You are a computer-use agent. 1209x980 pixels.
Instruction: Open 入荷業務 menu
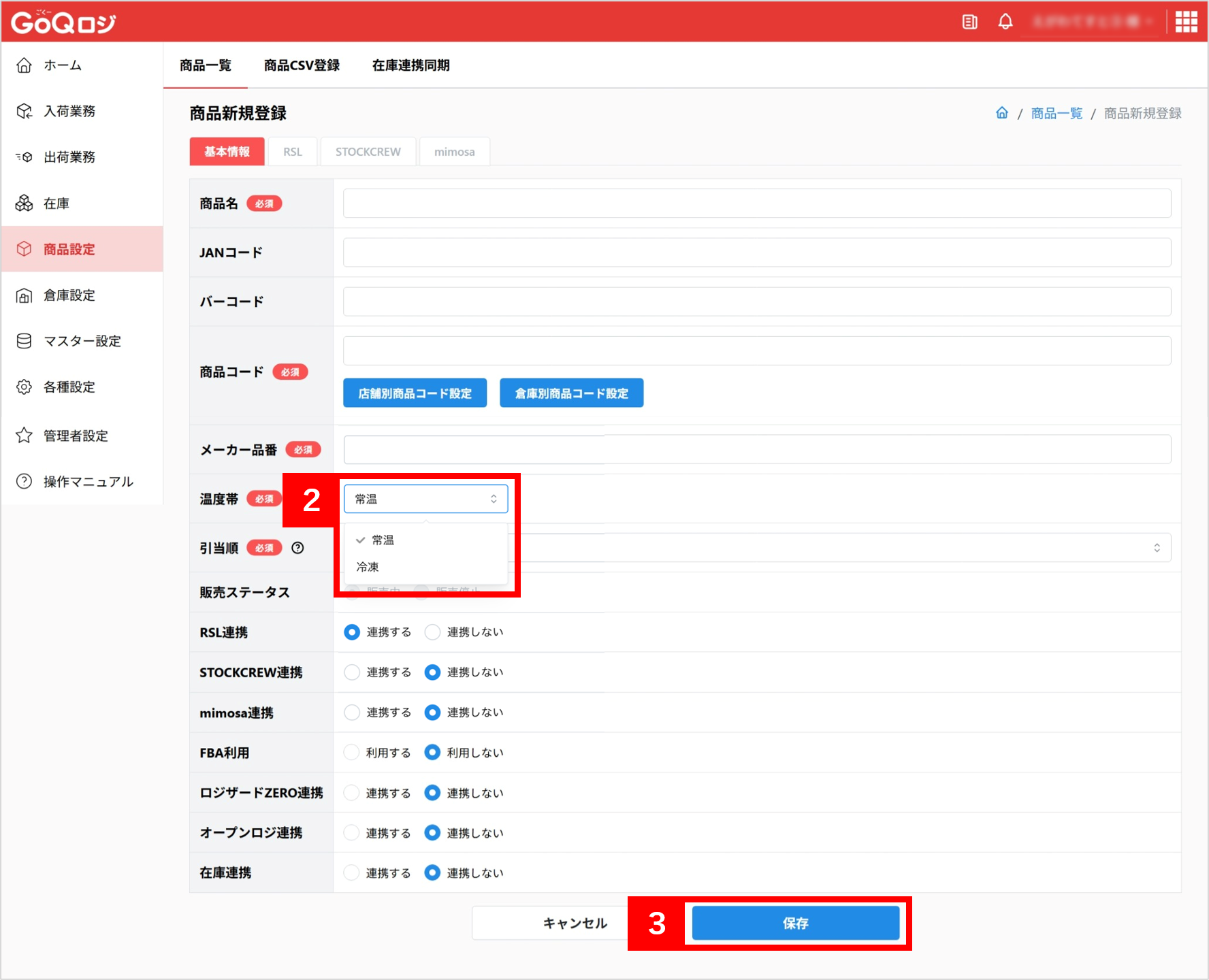pyautogui.click(x=82, y=111)
